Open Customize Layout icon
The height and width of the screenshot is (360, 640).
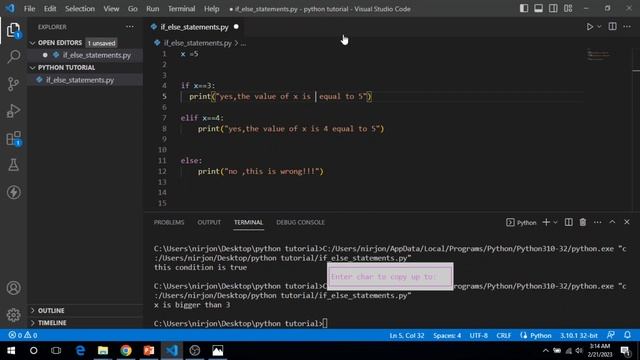(x=568, y=9)
